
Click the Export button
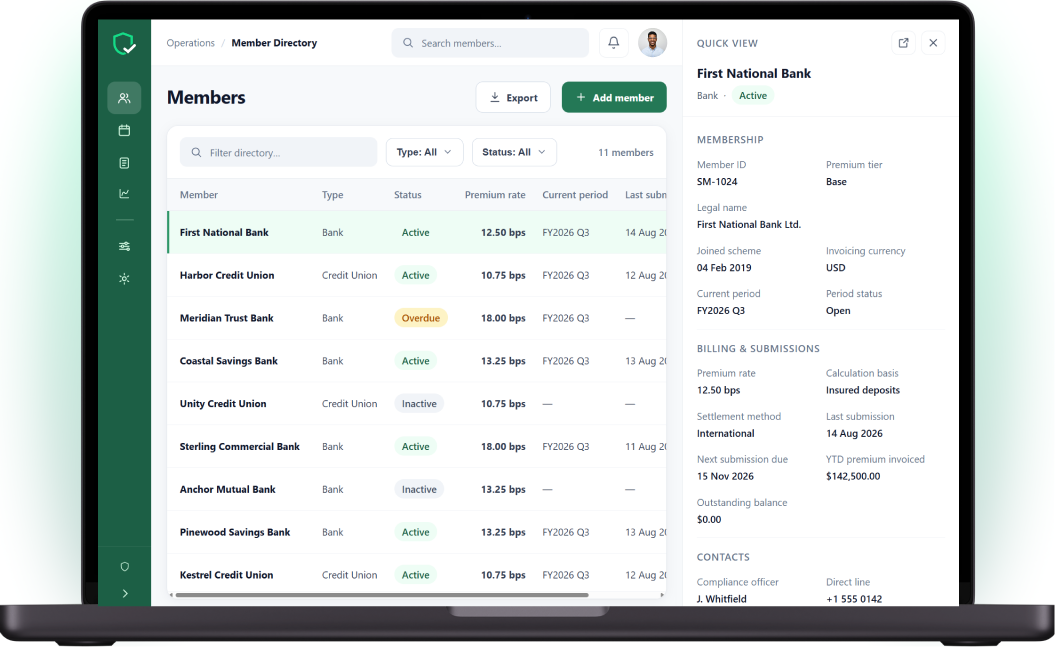[513, 98]
